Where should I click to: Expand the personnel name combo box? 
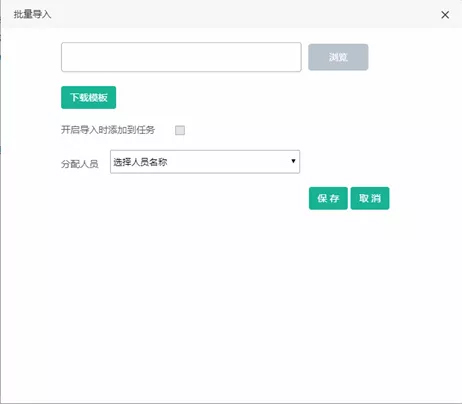[205, 162]
